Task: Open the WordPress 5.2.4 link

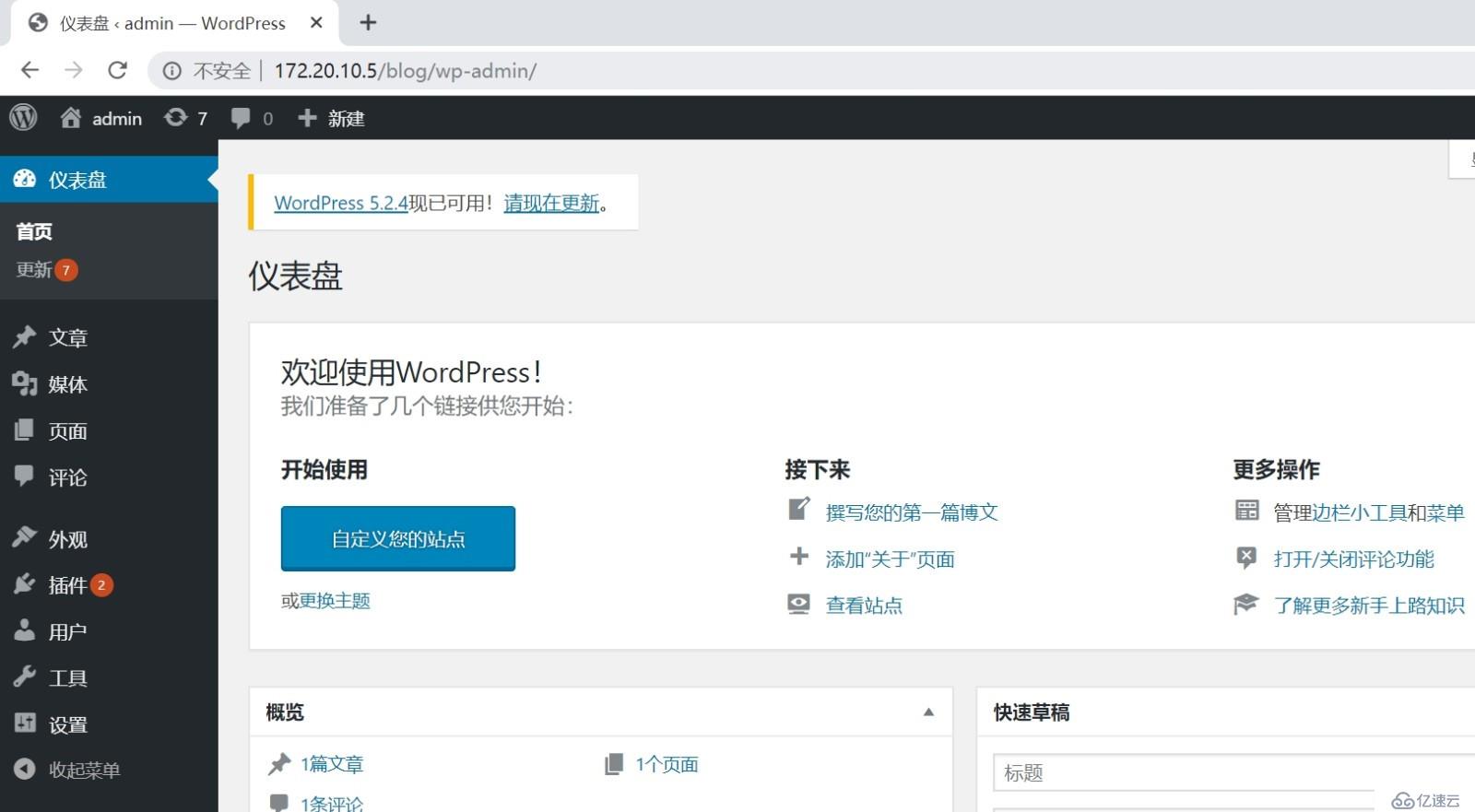Action: (x=341, y=203)
